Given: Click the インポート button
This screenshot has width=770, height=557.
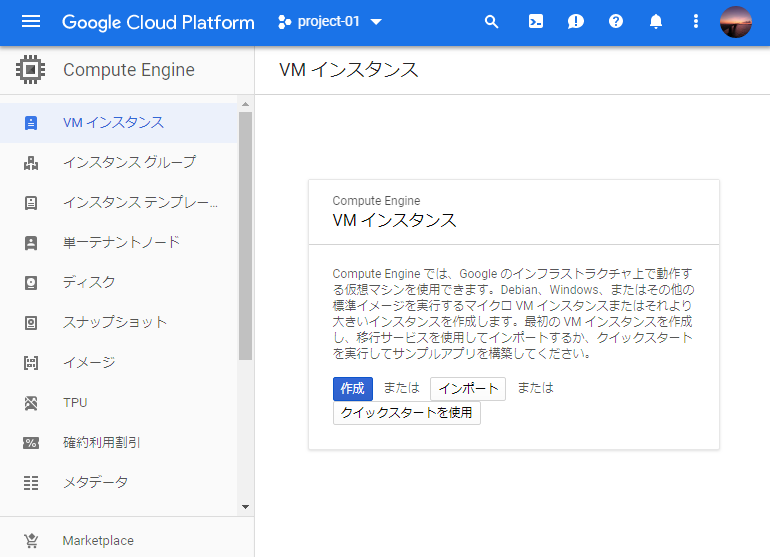Looking at the screenshot, I should (x=468, y=389).
